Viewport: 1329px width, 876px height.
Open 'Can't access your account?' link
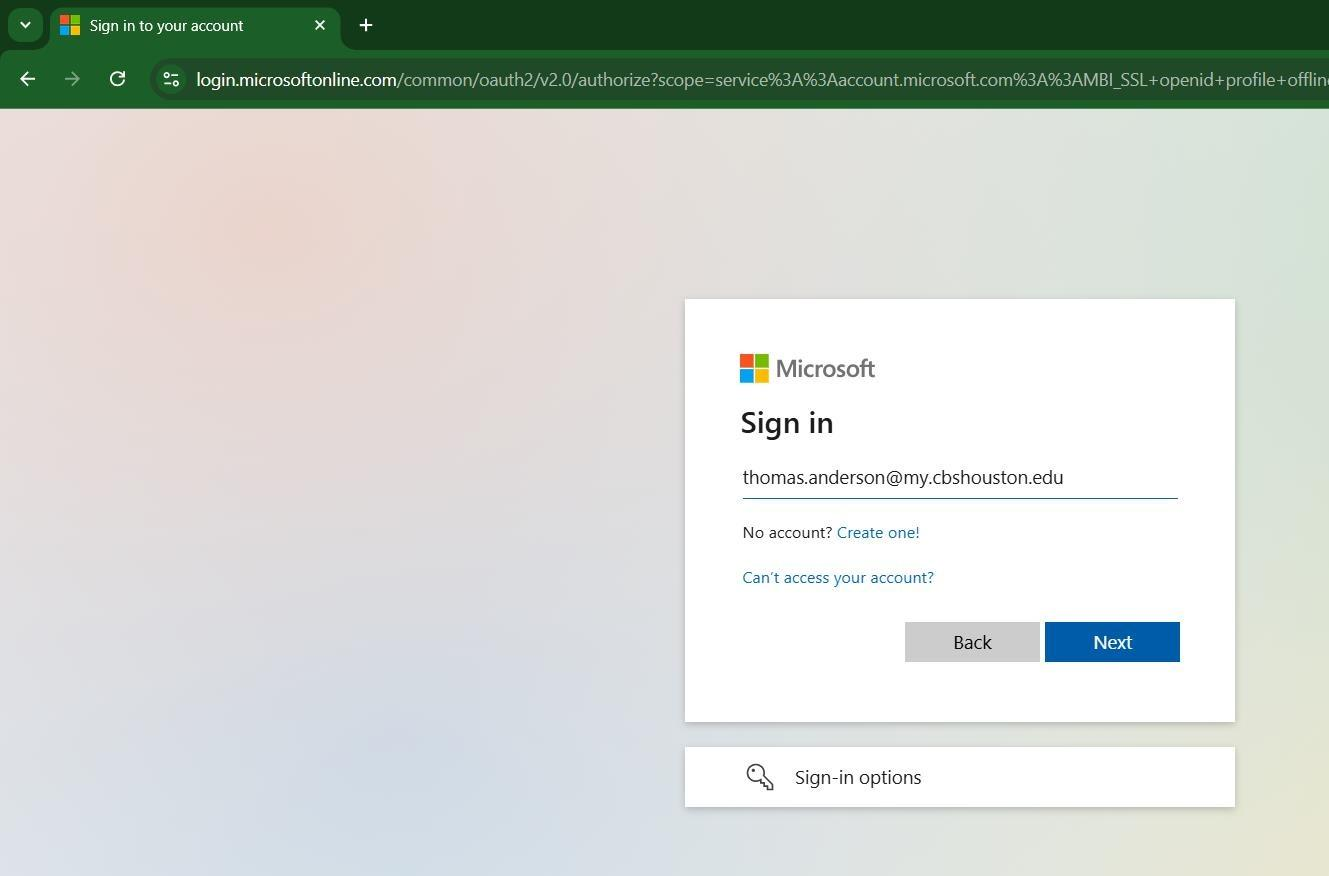838,577
